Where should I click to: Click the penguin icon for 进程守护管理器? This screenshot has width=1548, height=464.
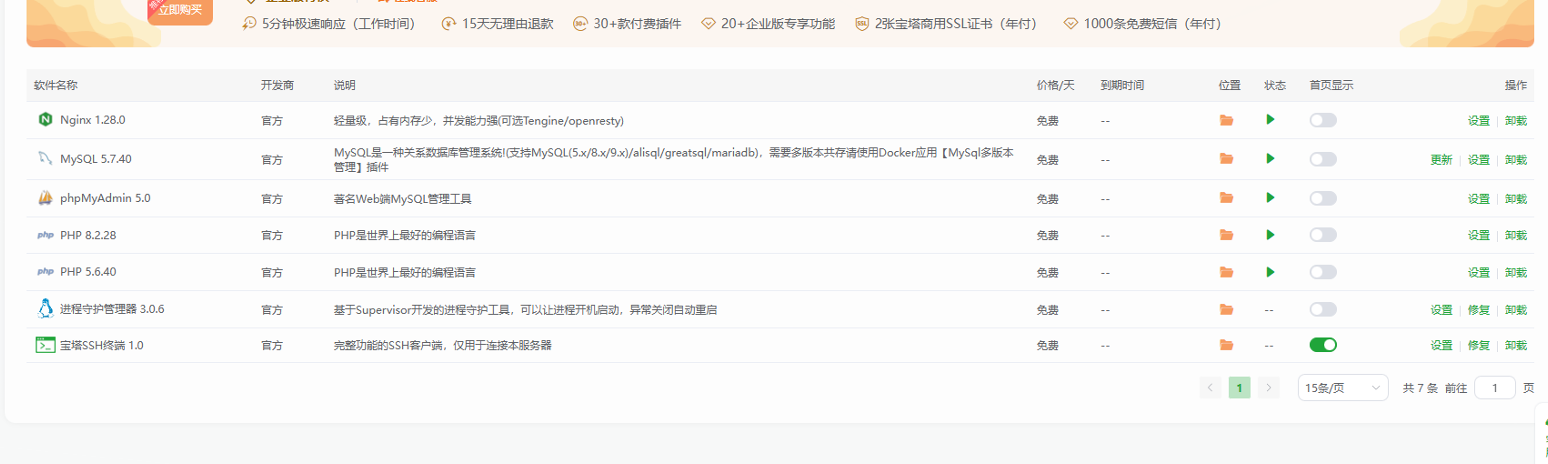[45, 309]
